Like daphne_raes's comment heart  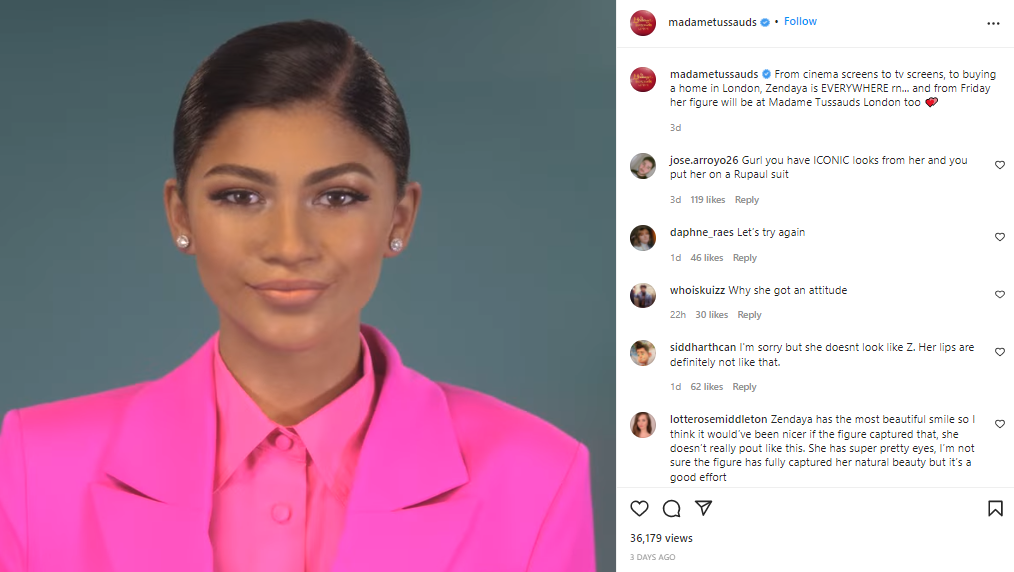pos(1000,237)
